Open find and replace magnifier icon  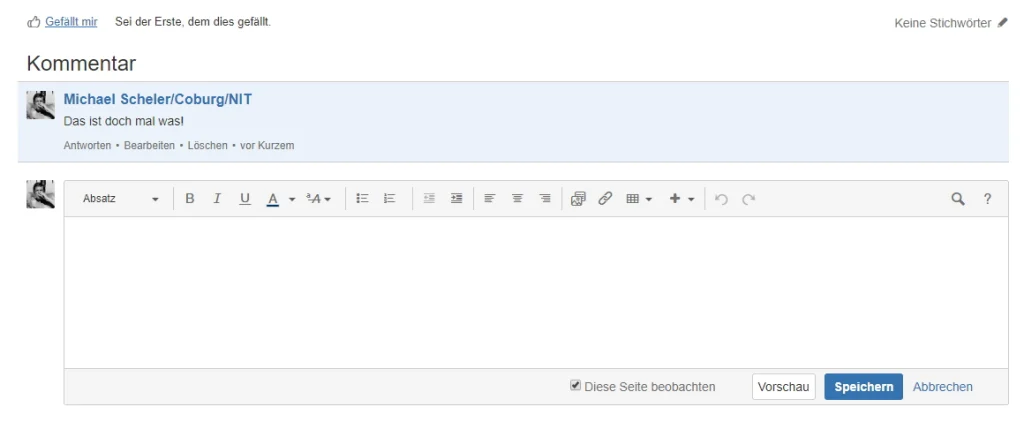958,199
